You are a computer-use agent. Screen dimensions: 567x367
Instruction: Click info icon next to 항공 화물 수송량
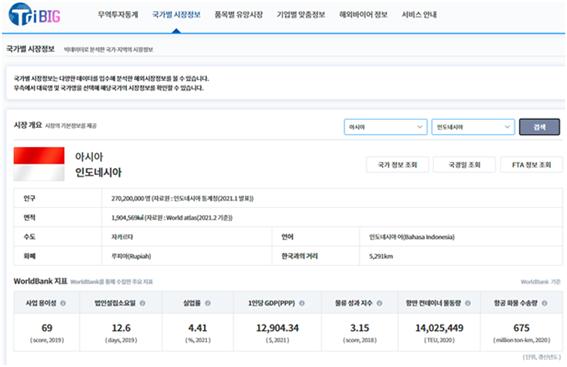pos(544,303)
